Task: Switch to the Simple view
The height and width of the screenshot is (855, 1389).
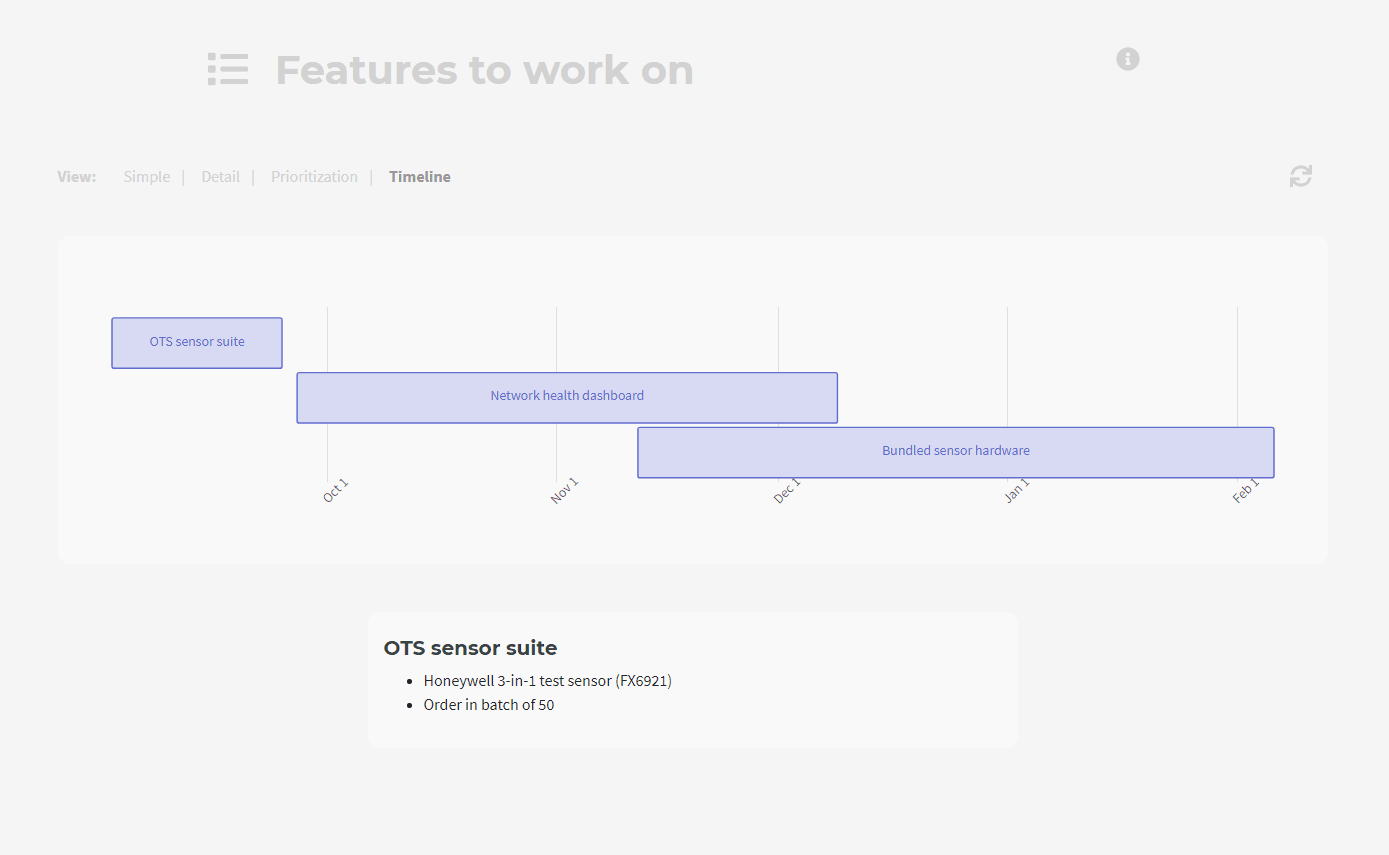Action: [147, 177]
